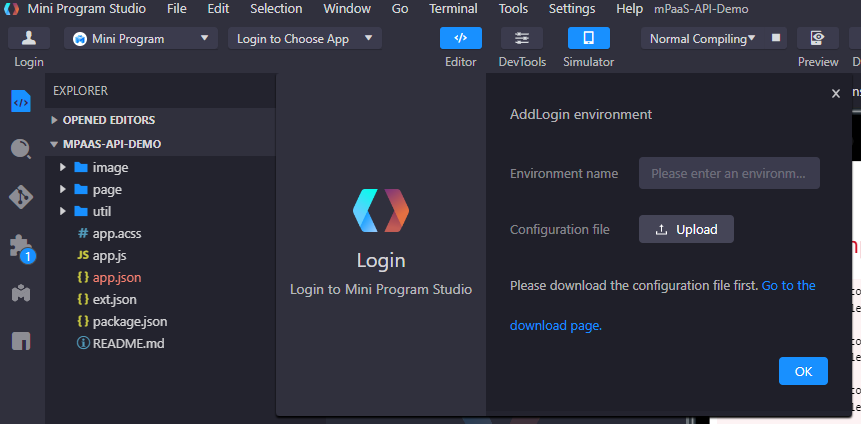
Task: Open the Go menu
Action: 400,9
